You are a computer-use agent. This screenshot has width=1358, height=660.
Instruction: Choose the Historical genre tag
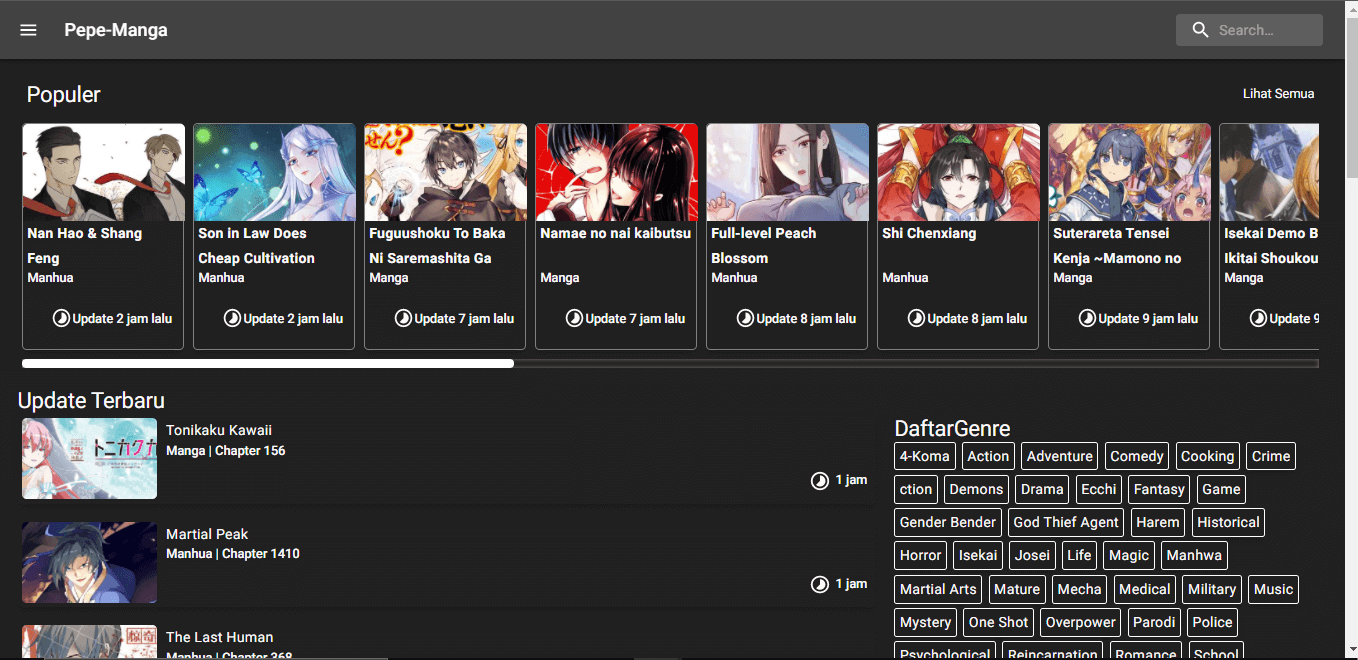pyautogui.click(x=1228, y=522)
